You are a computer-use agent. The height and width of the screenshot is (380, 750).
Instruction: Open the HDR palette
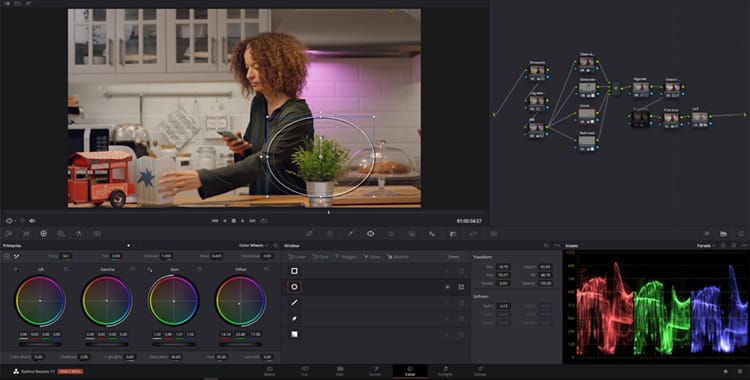click(x=61, y=234)
